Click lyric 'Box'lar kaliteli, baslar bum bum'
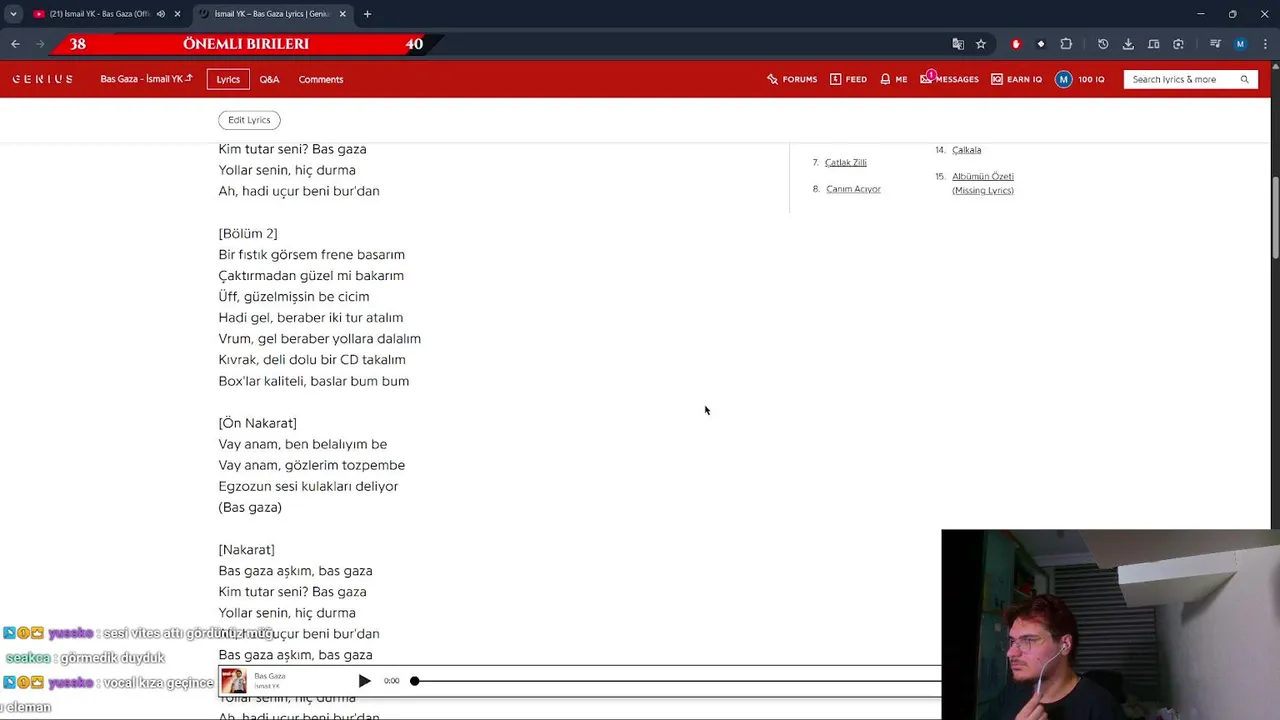 (314, 381)
